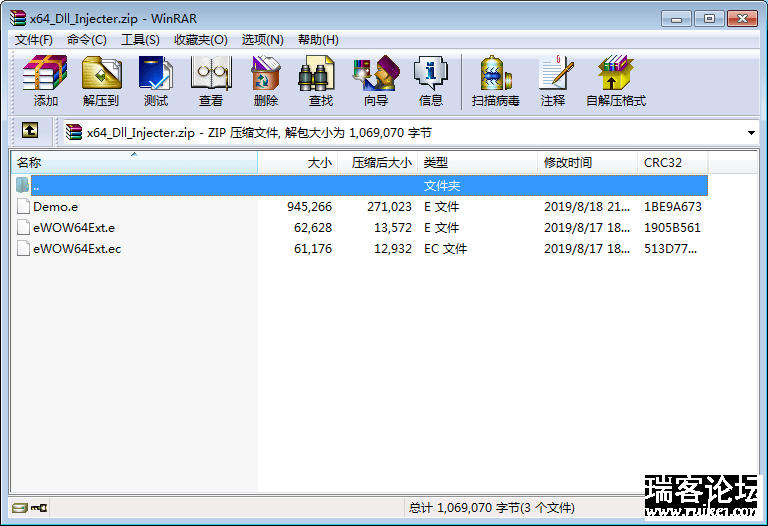Click the drive icon in status bar
Viewport: 768px width, 526px height.
[x=20, y=507]
